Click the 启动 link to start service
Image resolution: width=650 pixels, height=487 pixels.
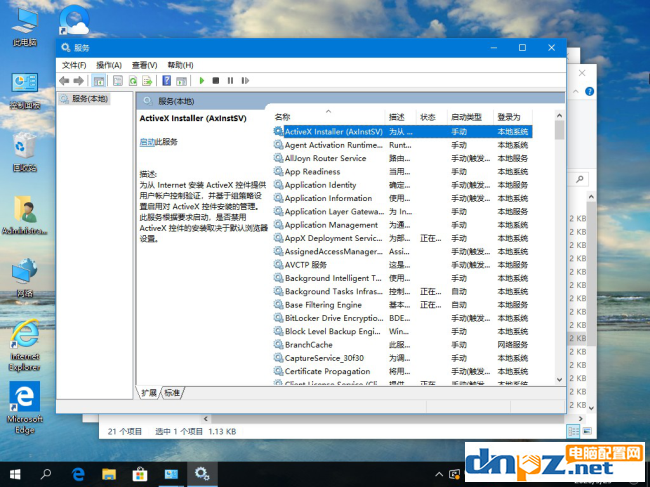tap(147, 142)
